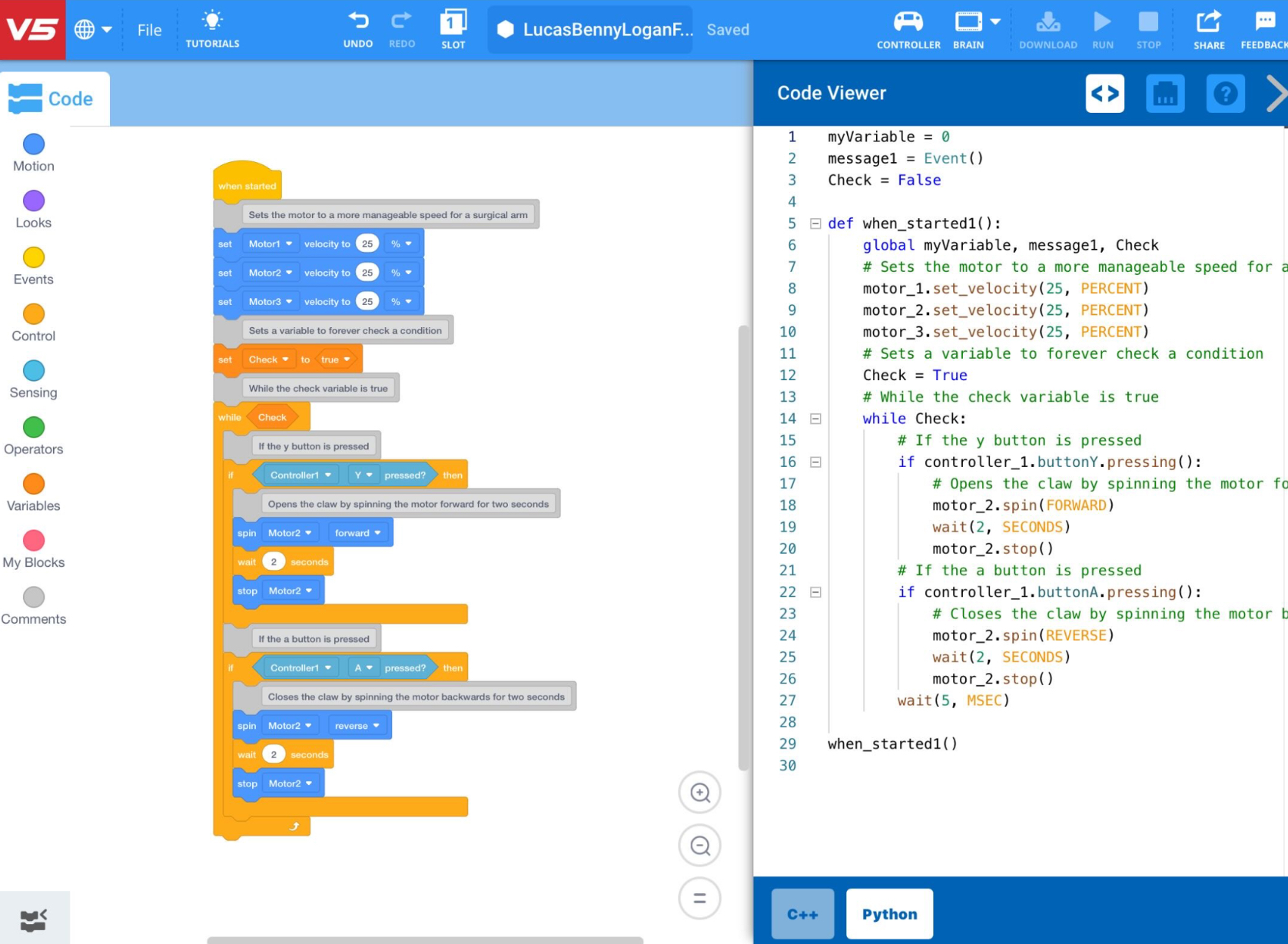This screenshot has height=944, width=1288.
Task: Open the globe language dropdown
Action: [93, 30]
